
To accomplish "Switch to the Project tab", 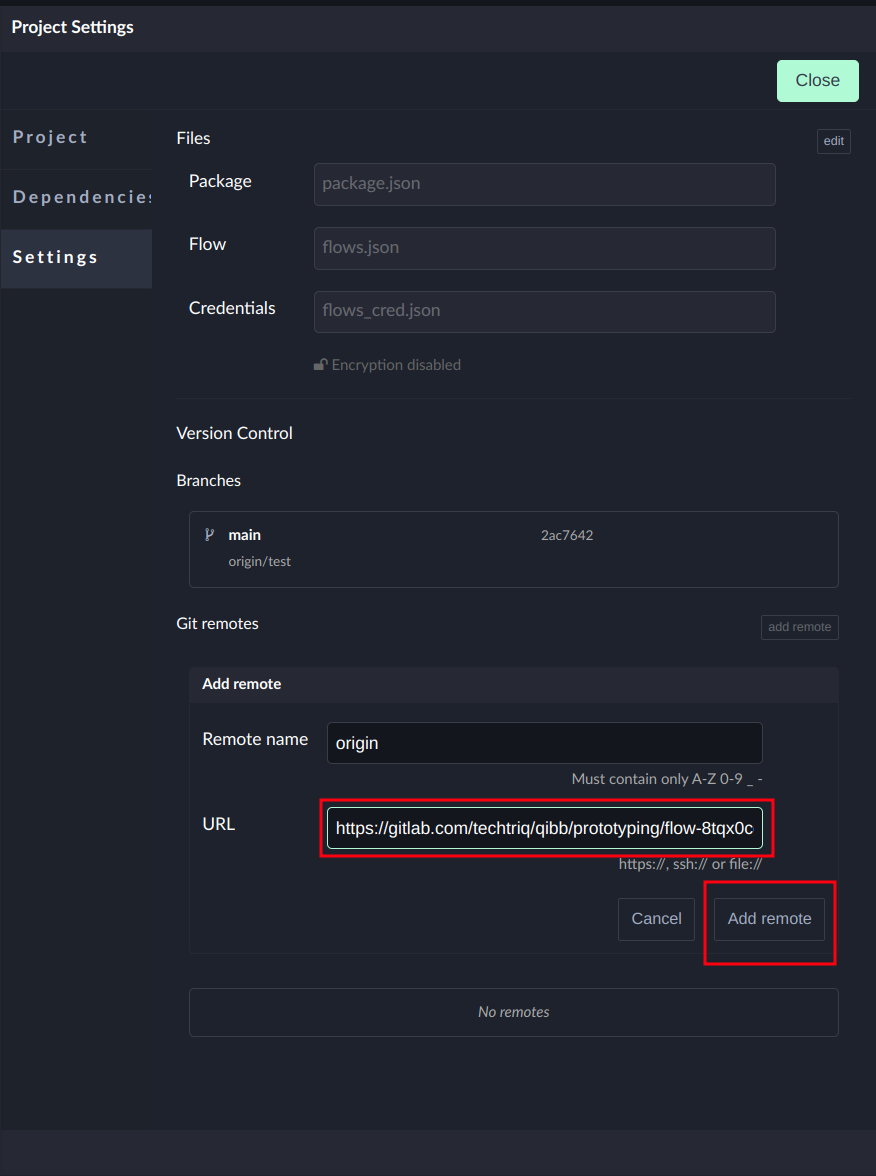I will (x=50, y=137).
